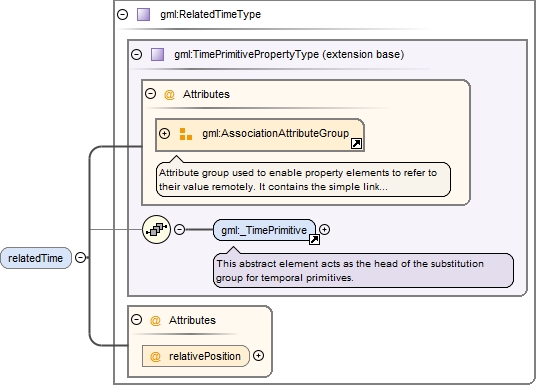537x386 pixels.
Task: Click the @ icon of lower Attributes box
Action: coord(155,321)
